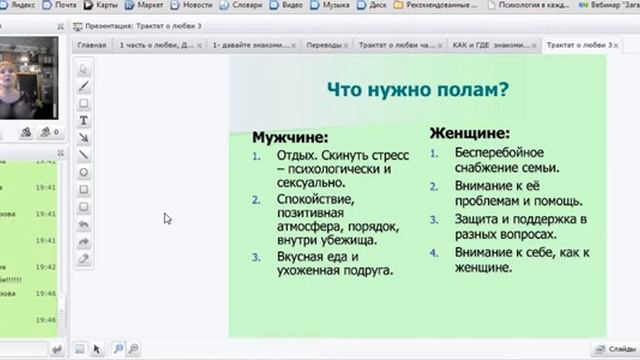
Task: Click the Undo arrow in drawing toolbar
Action: (x=84, y=224)
